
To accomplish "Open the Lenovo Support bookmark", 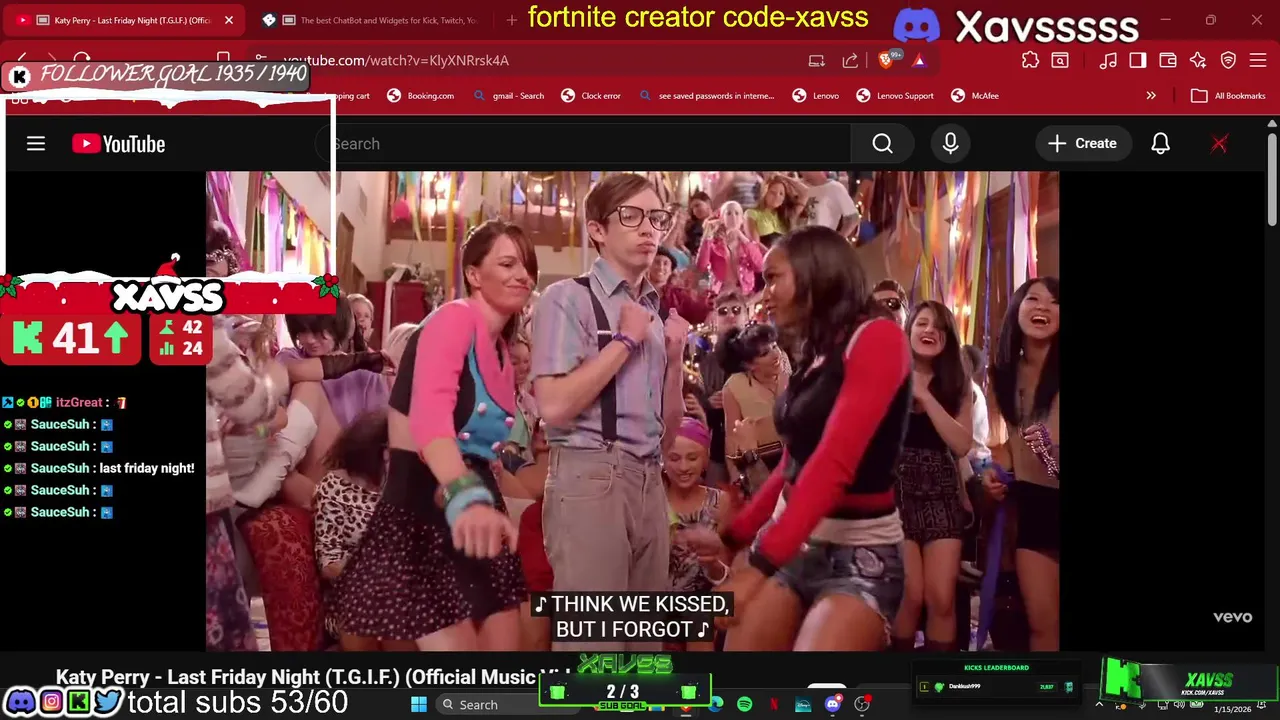I will point(895,96).
